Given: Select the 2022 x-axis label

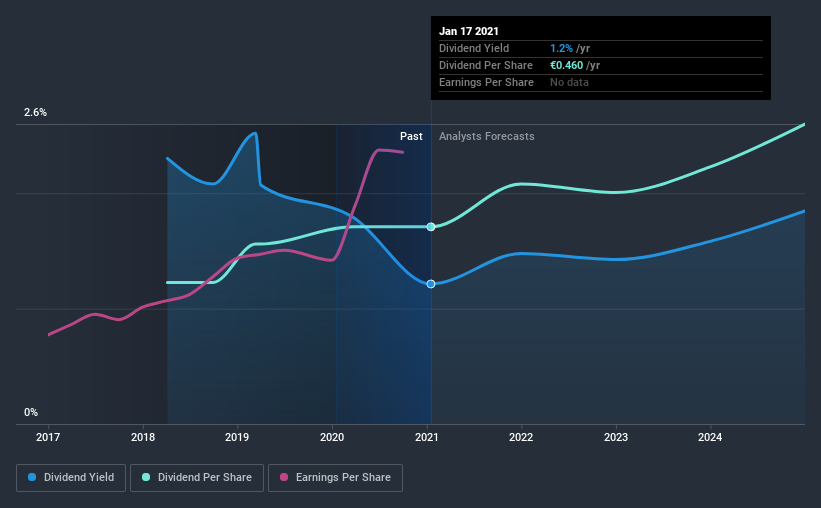Looking at the screenshot, I should pyautogui.click(x=521, y=437).
